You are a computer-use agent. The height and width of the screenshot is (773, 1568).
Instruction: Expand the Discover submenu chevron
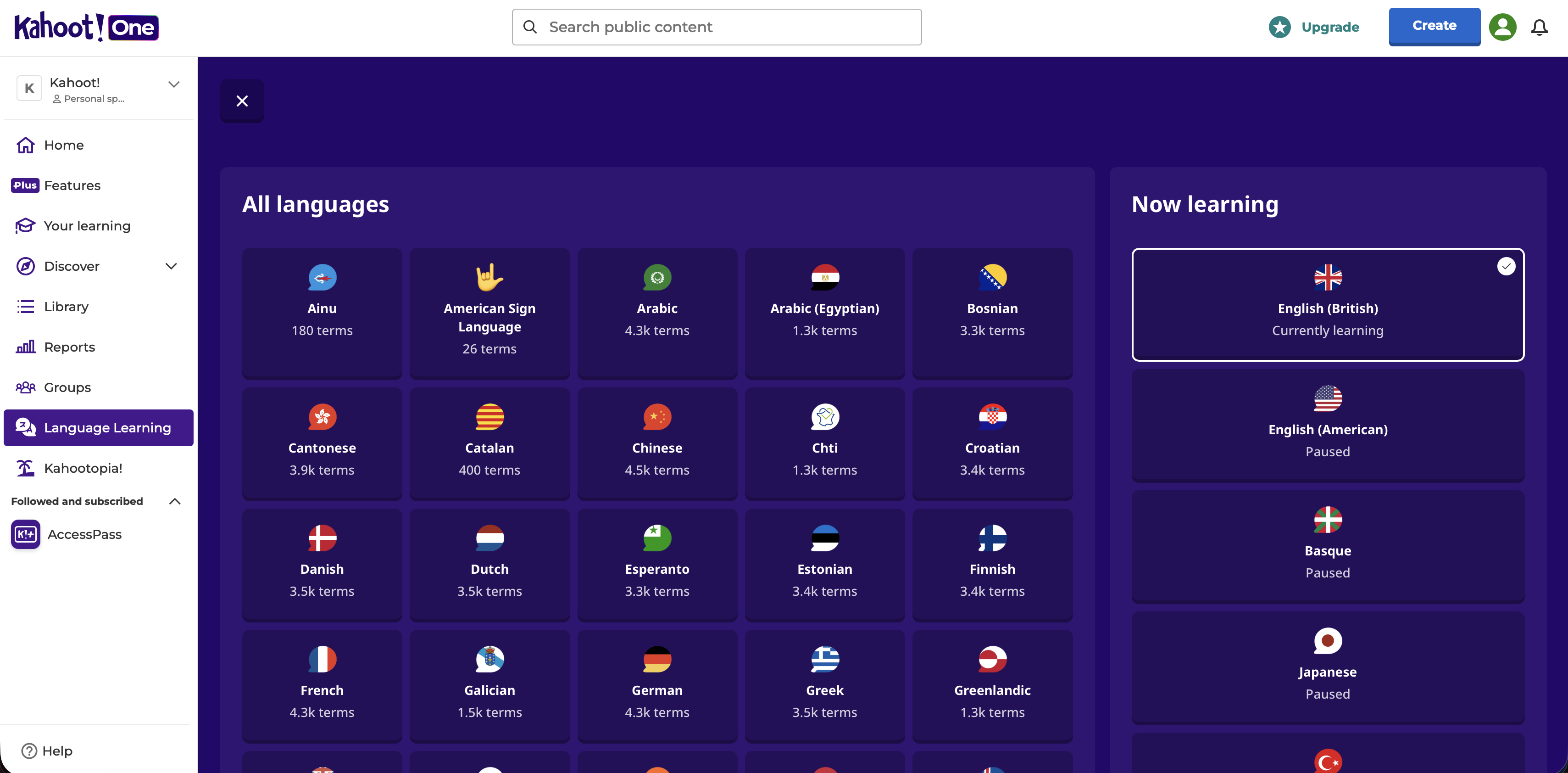171,266
